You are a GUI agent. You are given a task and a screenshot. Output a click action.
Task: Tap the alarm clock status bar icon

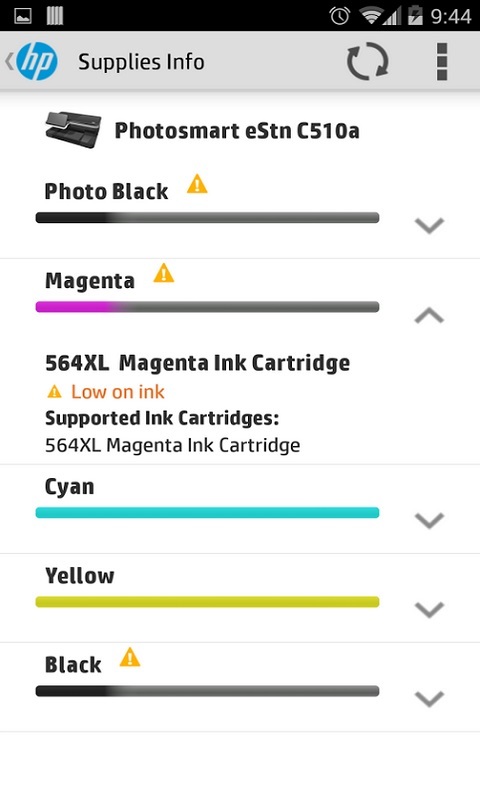(x=339, y=16)
